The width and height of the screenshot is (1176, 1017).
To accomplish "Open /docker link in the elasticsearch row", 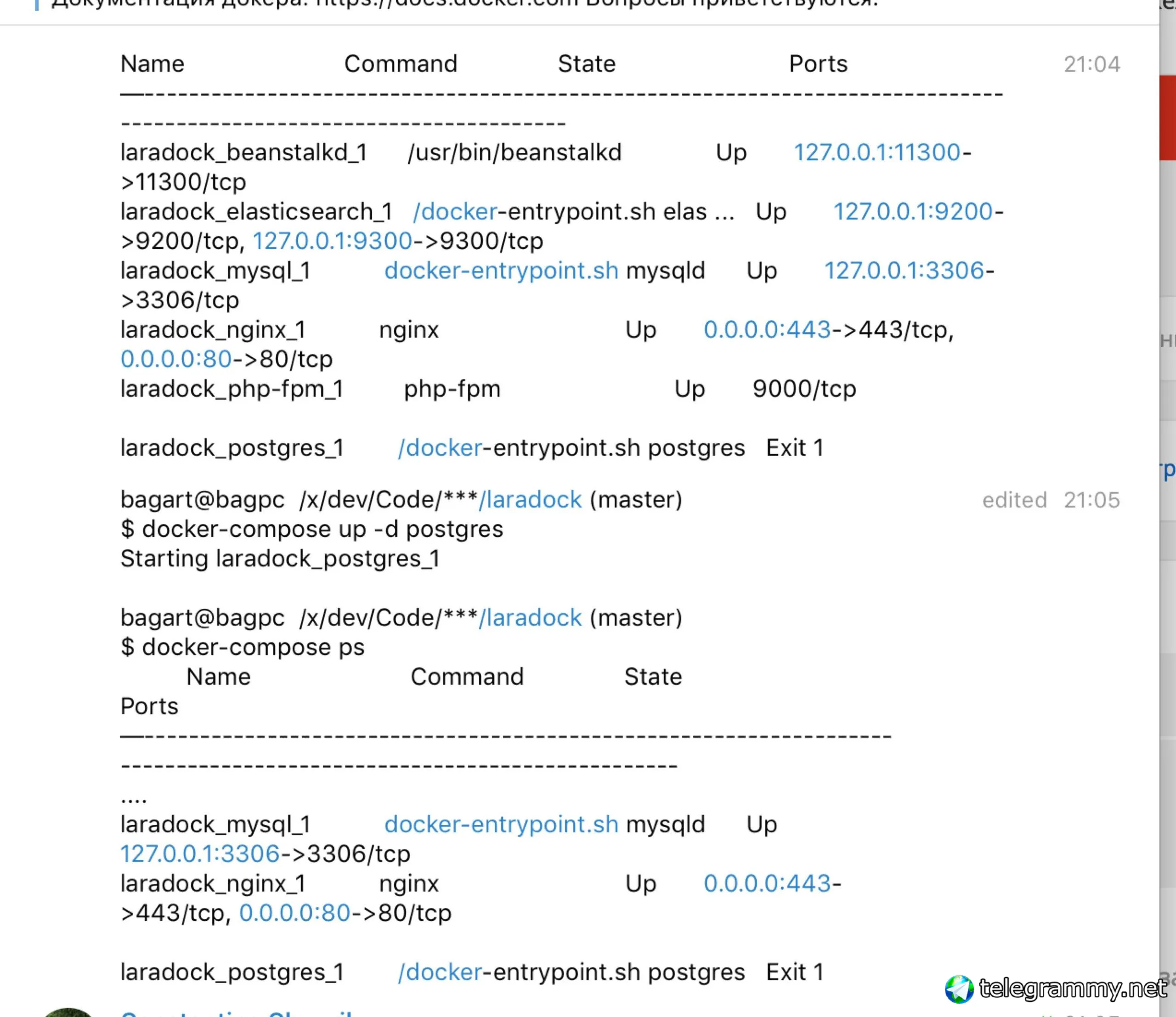I will click(x=455, y=211).
